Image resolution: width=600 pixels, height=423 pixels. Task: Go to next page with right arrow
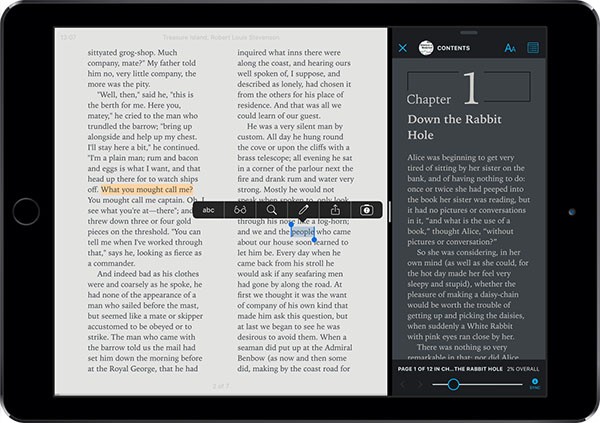coord(420,384)
